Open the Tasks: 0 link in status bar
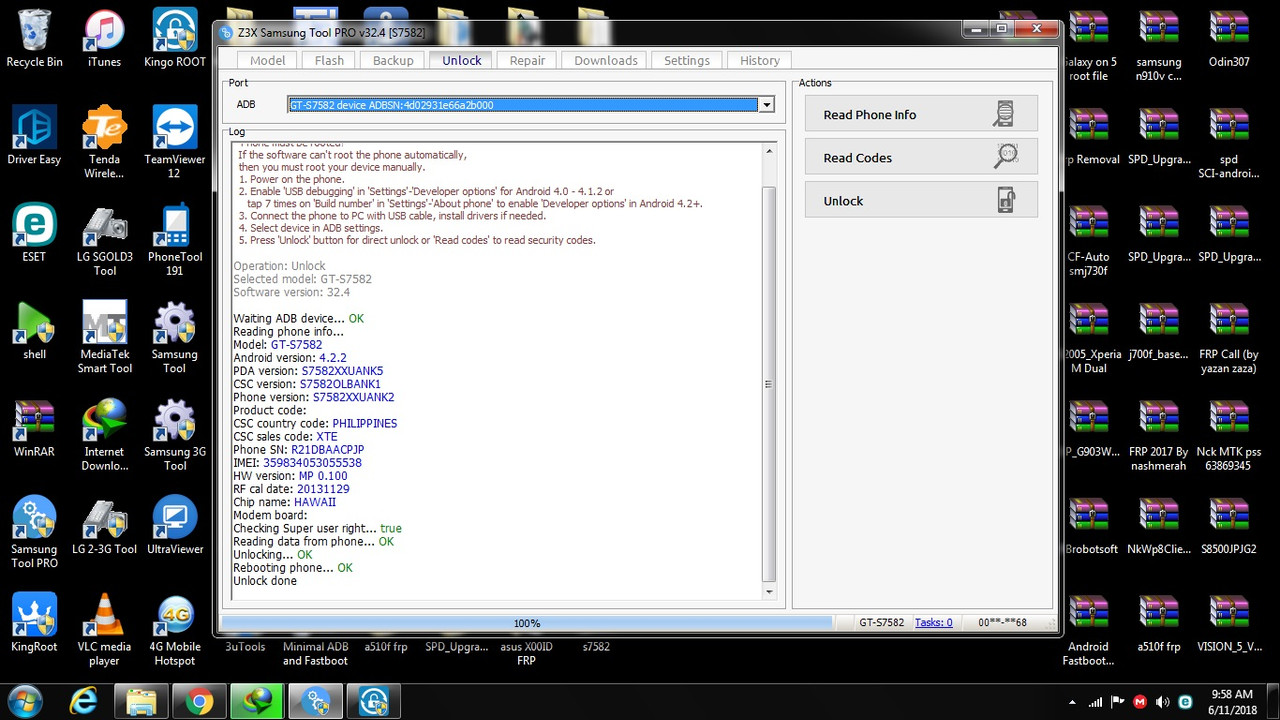1280x720 pixels. point(934,623)
